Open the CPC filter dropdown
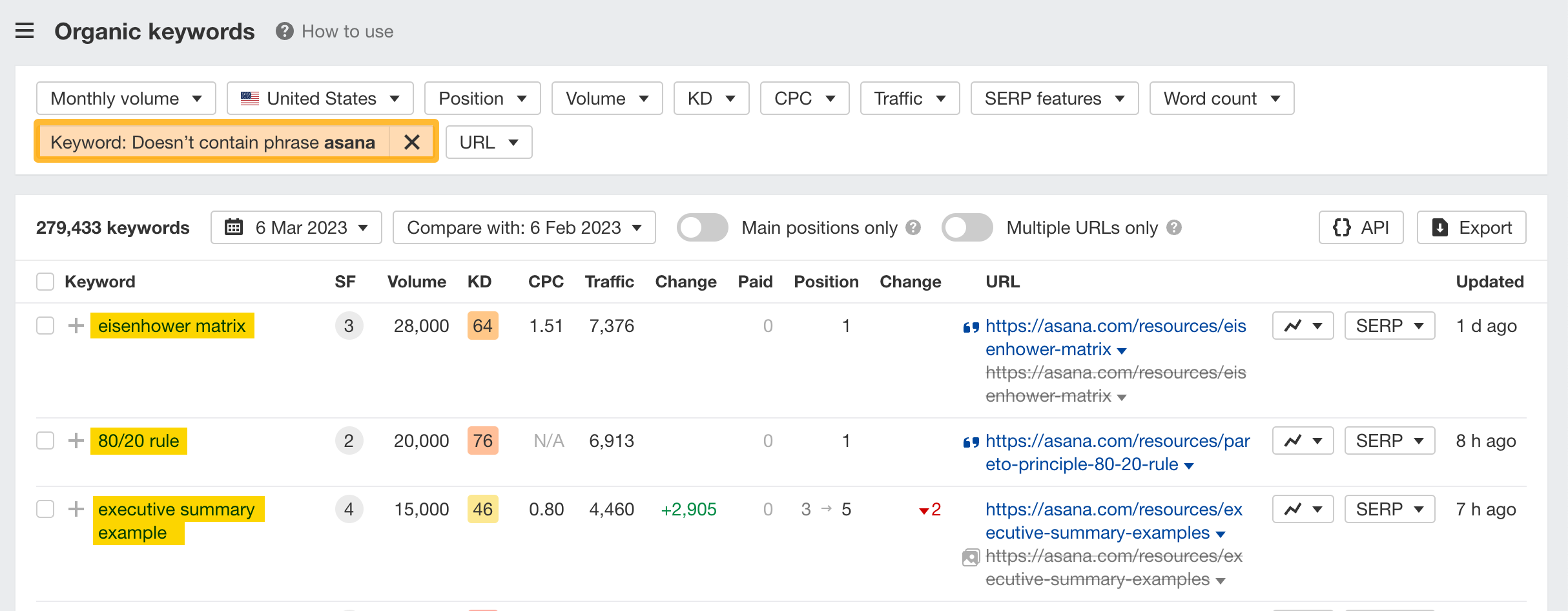The width and height of the screenshot is (1568, 611). click(805, 98)
